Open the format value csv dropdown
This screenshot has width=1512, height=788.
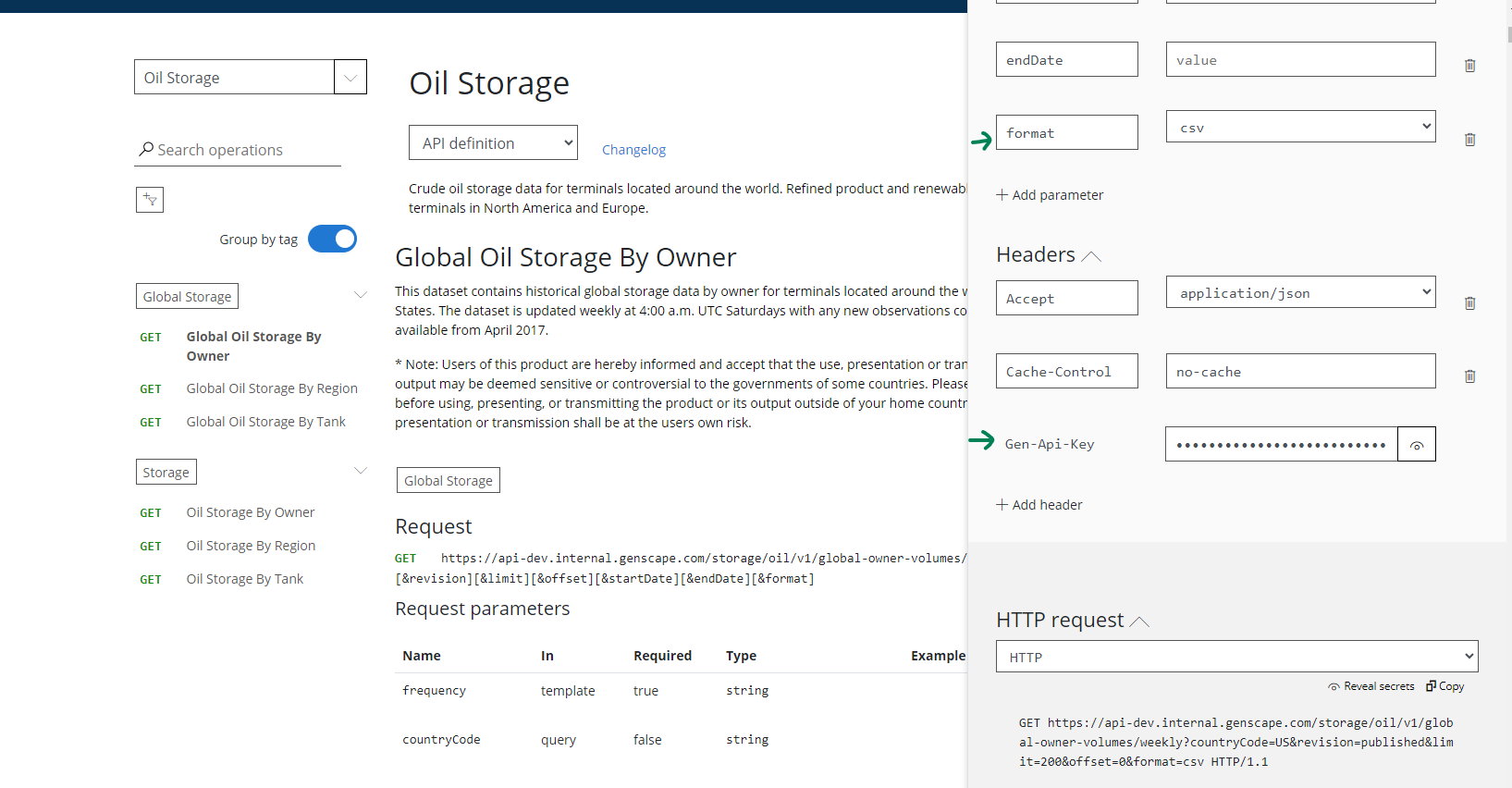(x=1300, y=128)
